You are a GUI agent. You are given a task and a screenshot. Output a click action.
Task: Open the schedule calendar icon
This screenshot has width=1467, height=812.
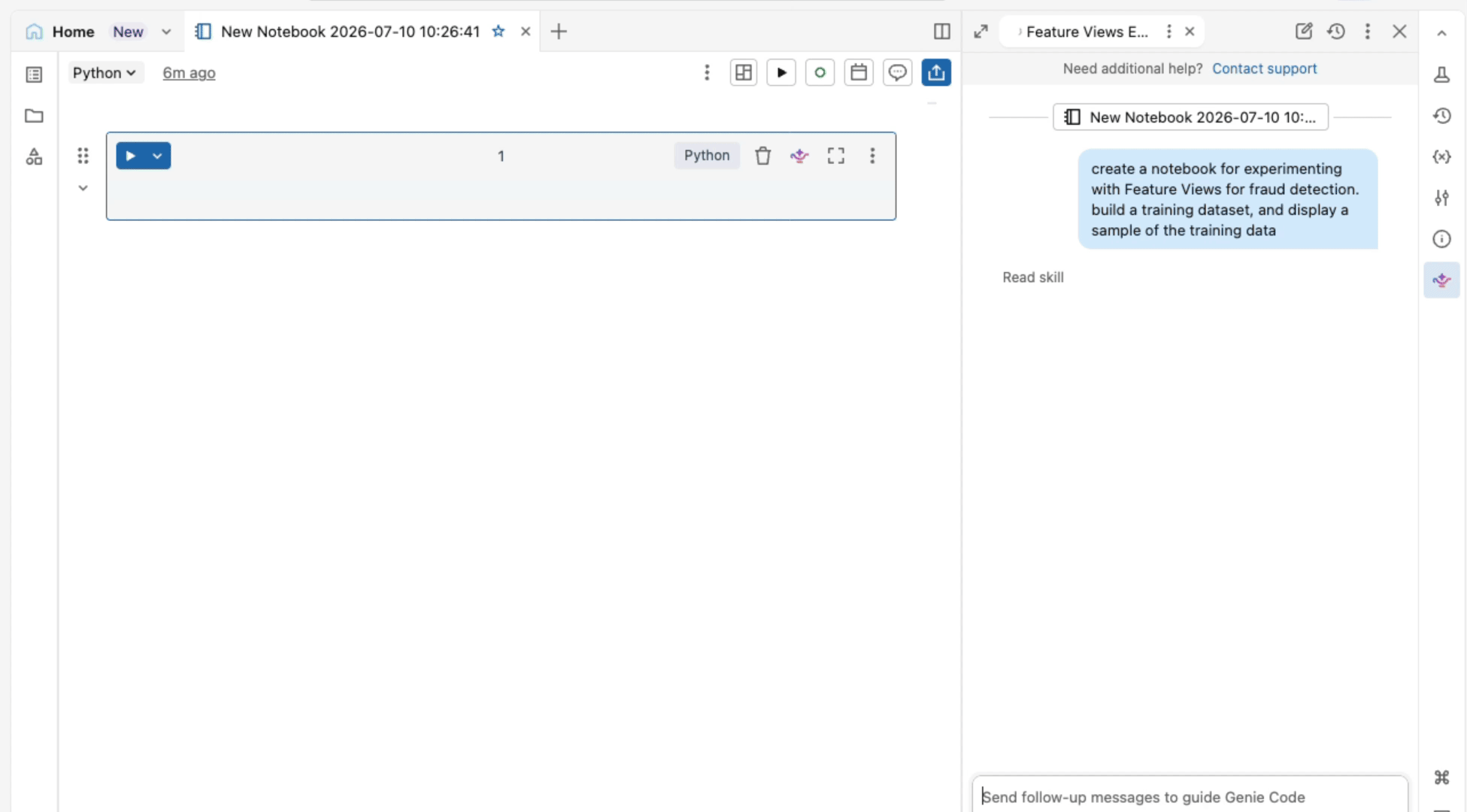859,73
